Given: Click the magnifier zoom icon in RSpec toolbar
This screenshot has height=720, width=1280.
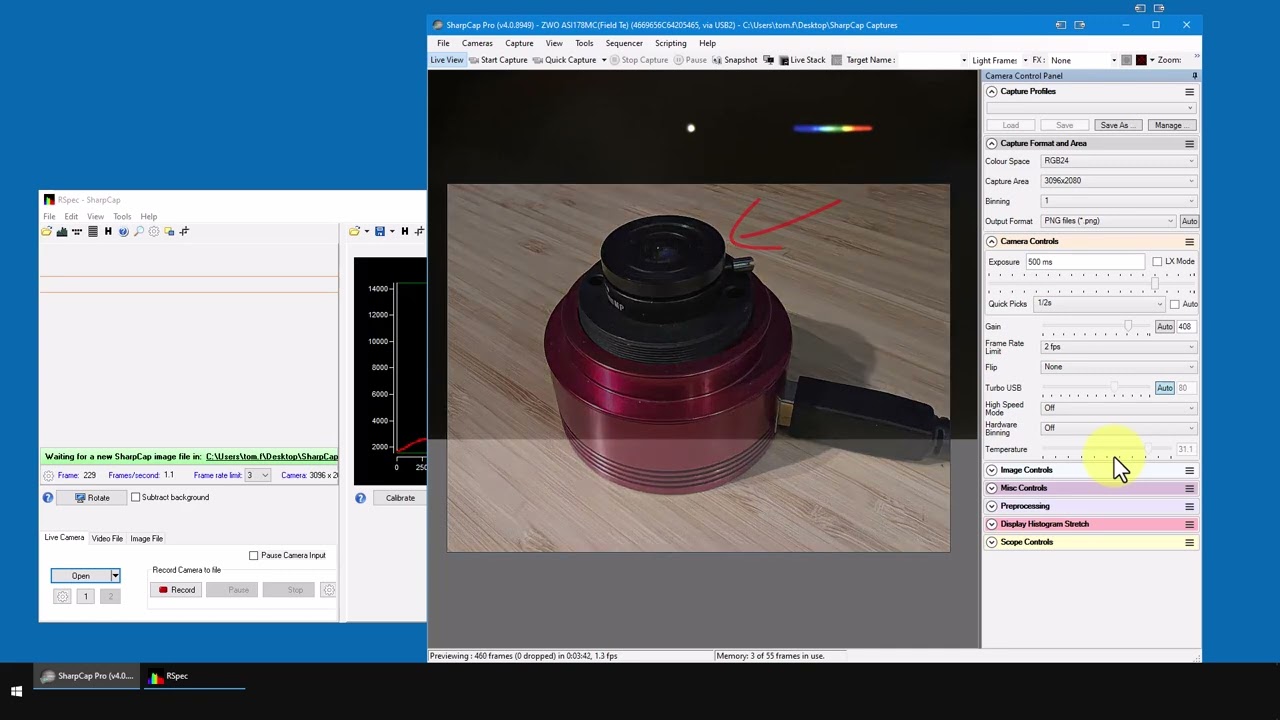Looking at the screenshot, I should click(x=139, y=231).
